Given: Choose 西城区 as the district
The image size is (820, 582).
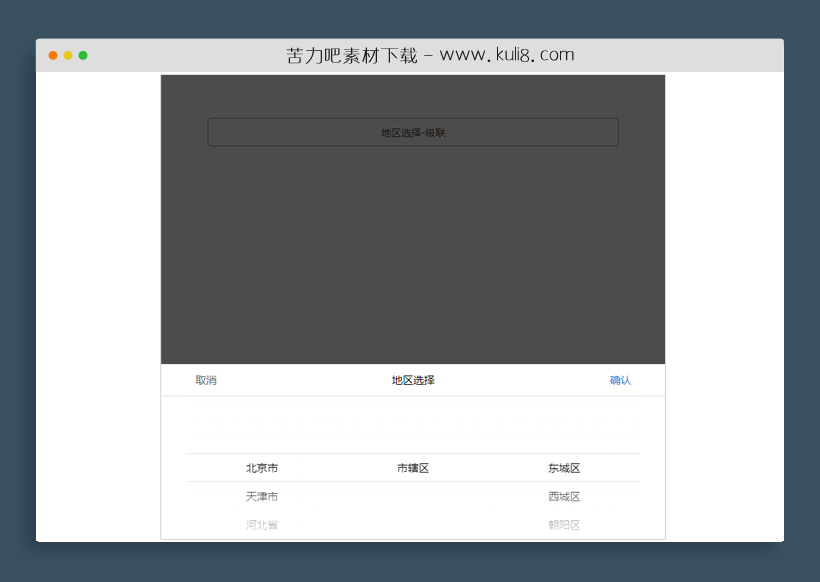Looking at the screenshot, I should pyautogui.click(x=563, y=495).
